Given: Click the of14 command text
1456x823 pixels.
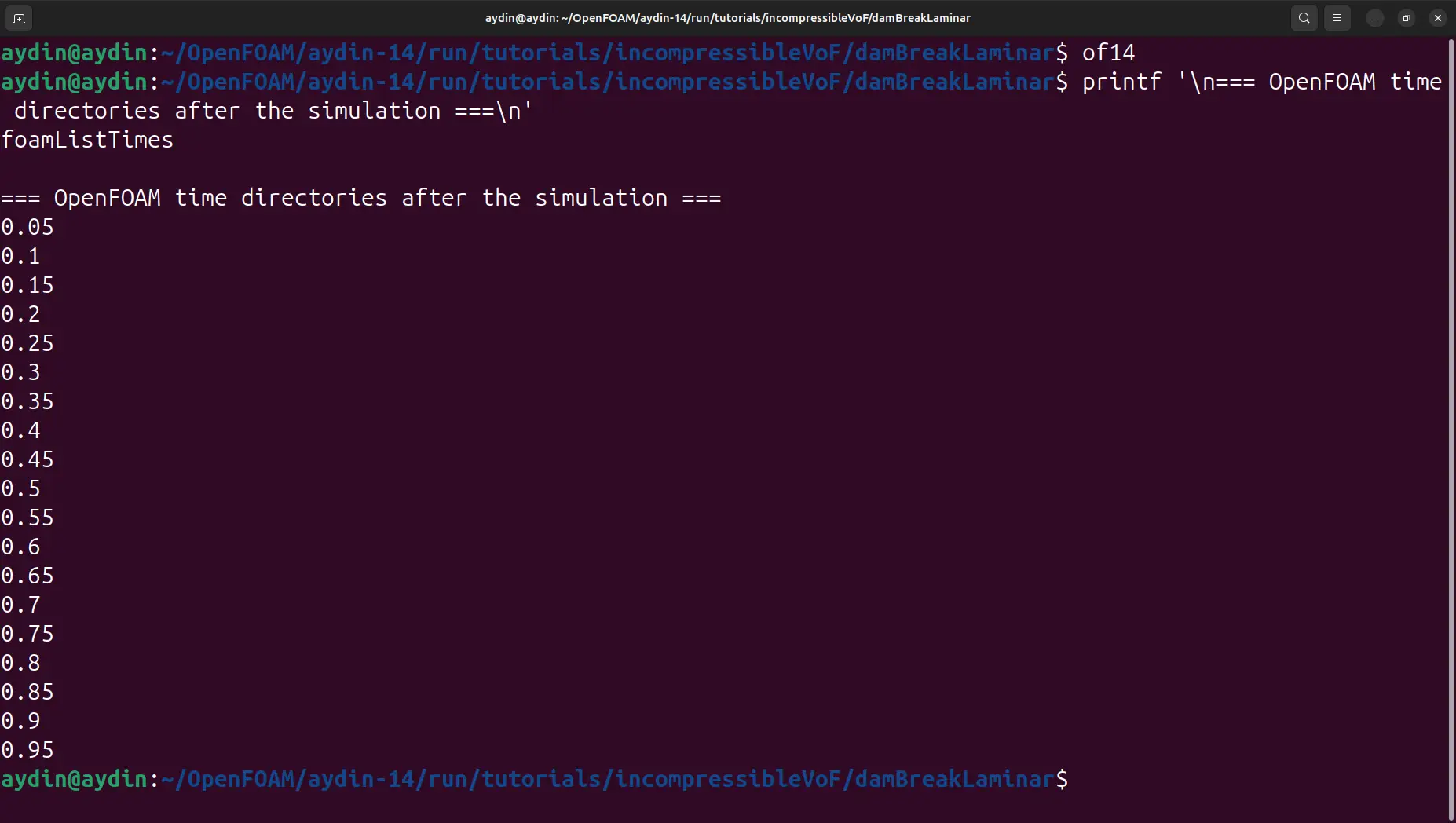Looking at the screenshot, I should coord(1108,53).
